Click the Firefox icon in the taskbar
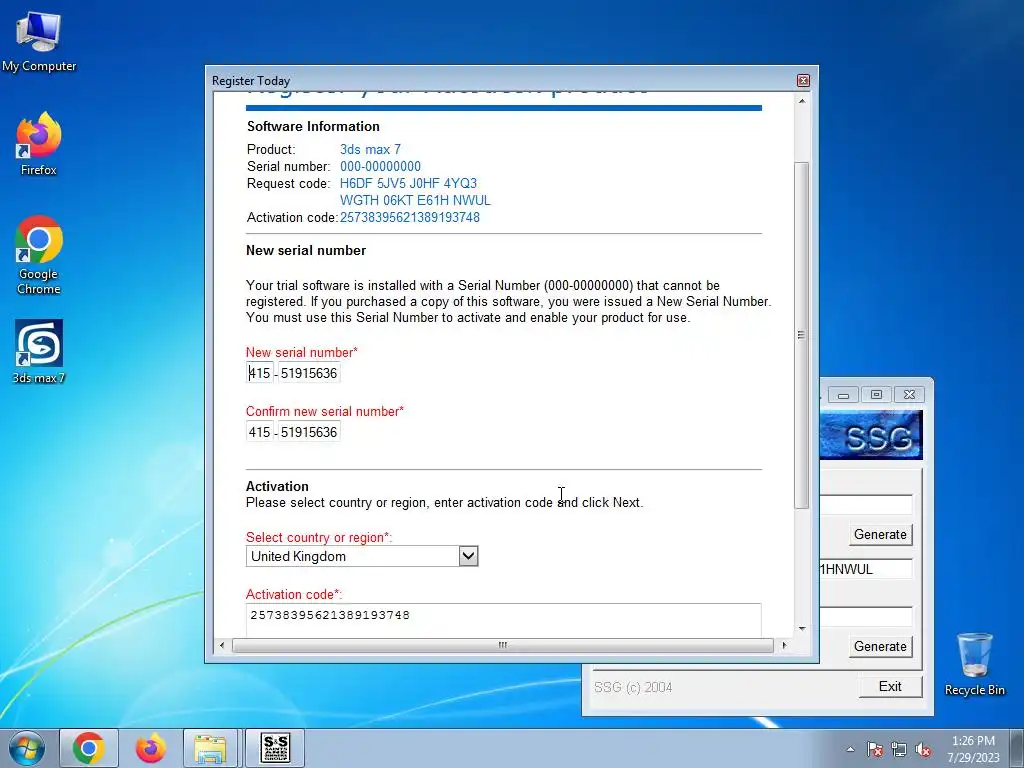Viewport: 1024px width, 768px height. [151, 748]
